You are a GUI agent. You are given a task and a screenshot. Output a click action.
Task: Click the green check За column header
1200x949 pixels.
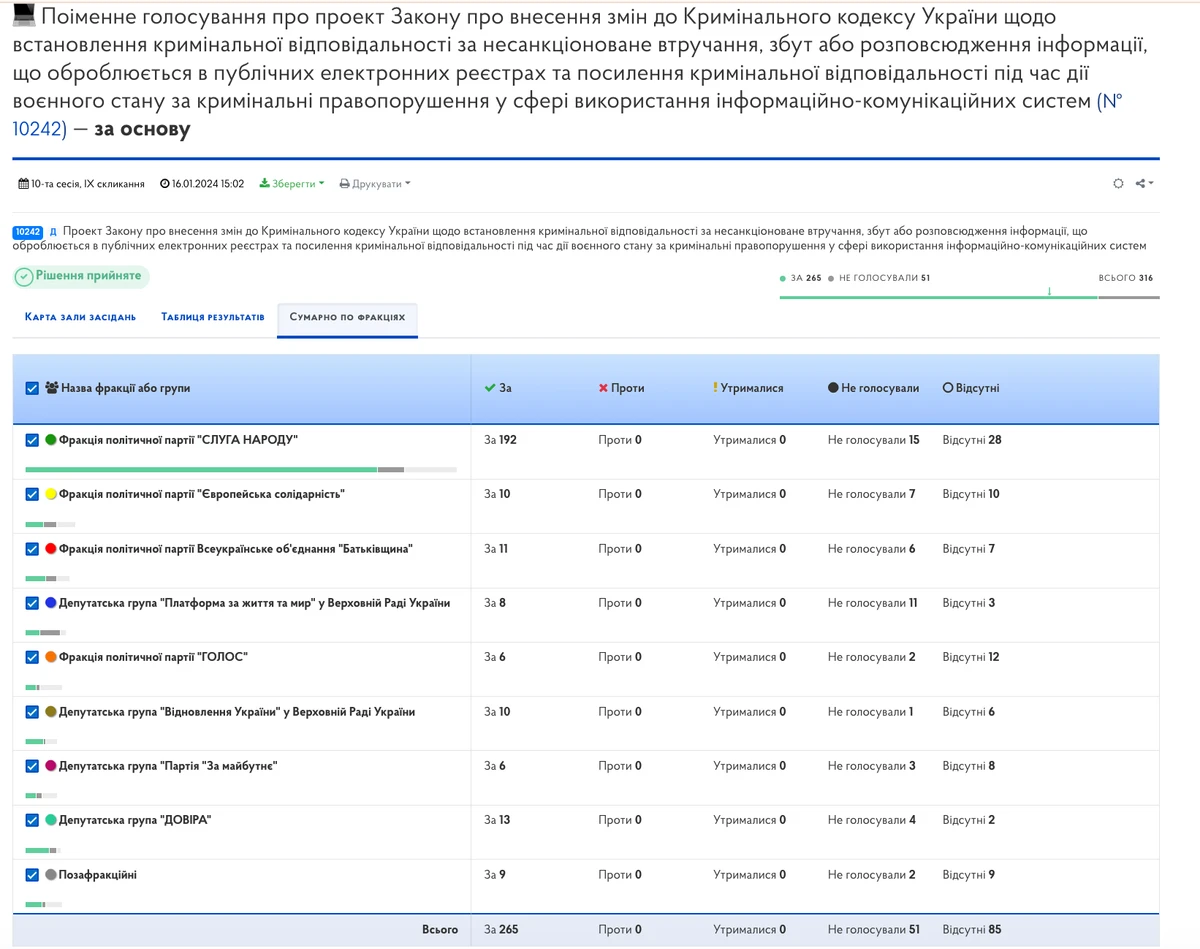(498, 388)
